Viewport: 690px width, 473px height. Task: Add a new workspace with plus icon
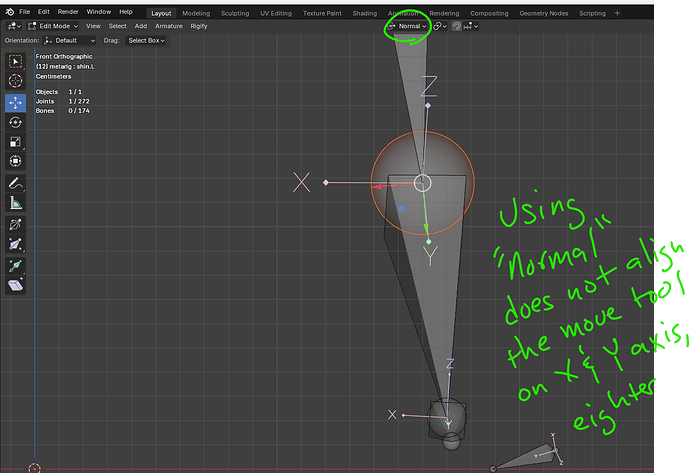(x=617, y=13)
